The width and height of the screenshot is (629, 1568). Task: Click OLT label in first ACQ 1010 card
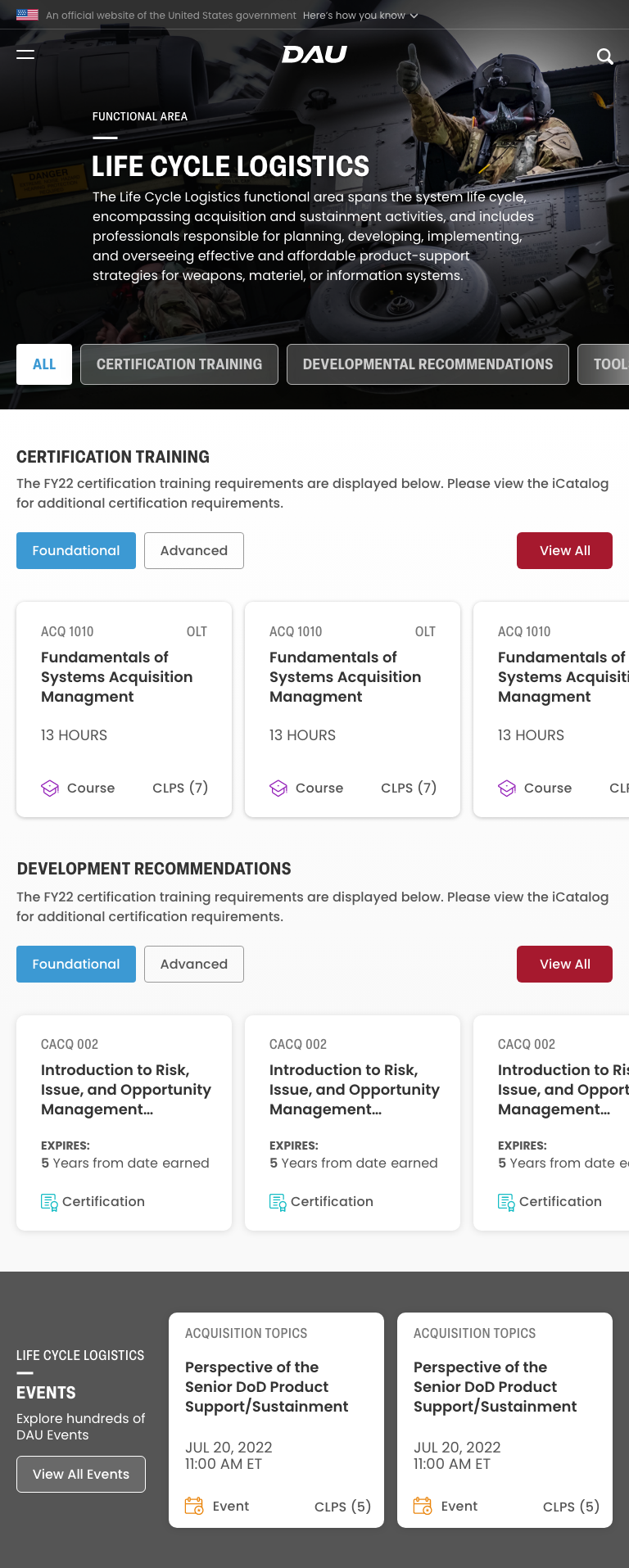[197, 631]
